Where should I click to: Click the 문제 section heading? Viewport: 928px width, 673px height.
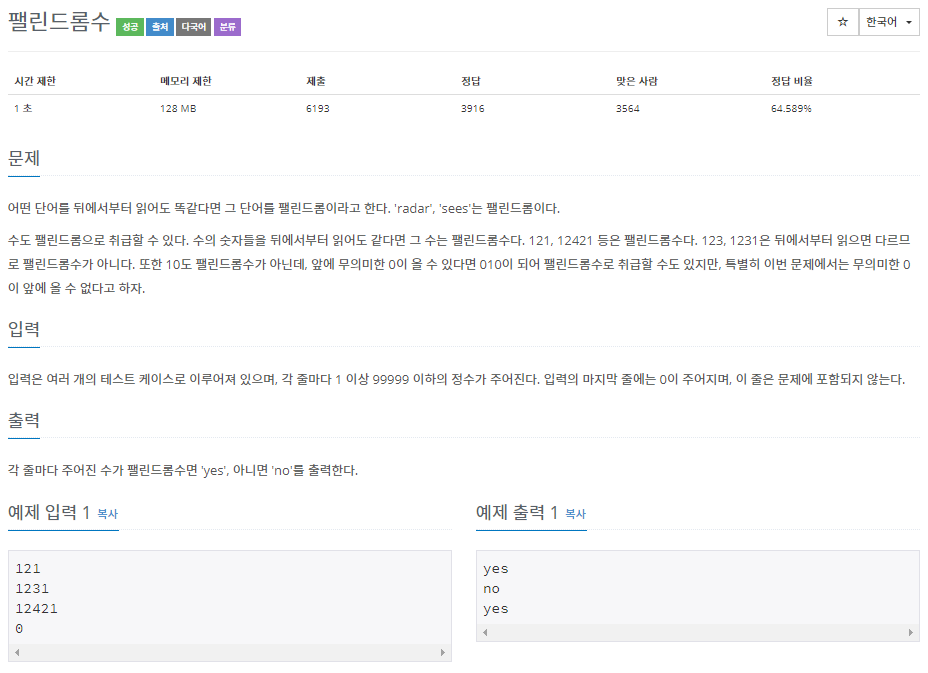point(24,158)
